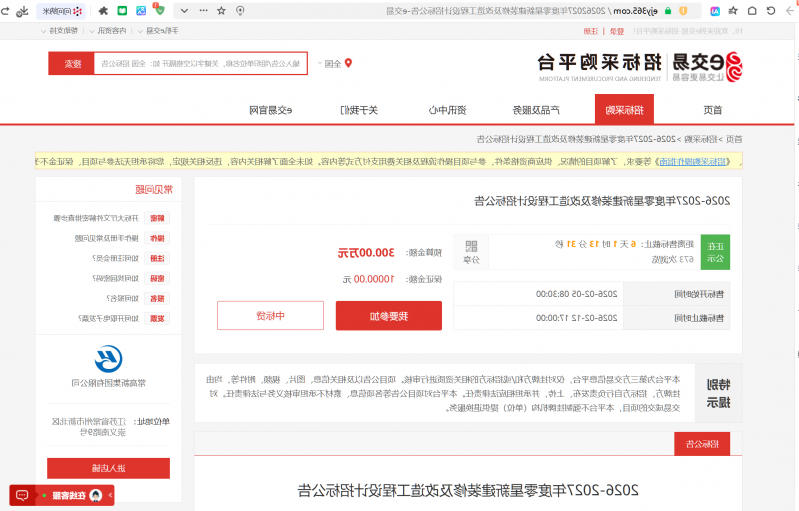Image resolution: width=799 pixels, height=511 pixels.
Task: Click the red 搜索 search button
Action: point(71,64)
